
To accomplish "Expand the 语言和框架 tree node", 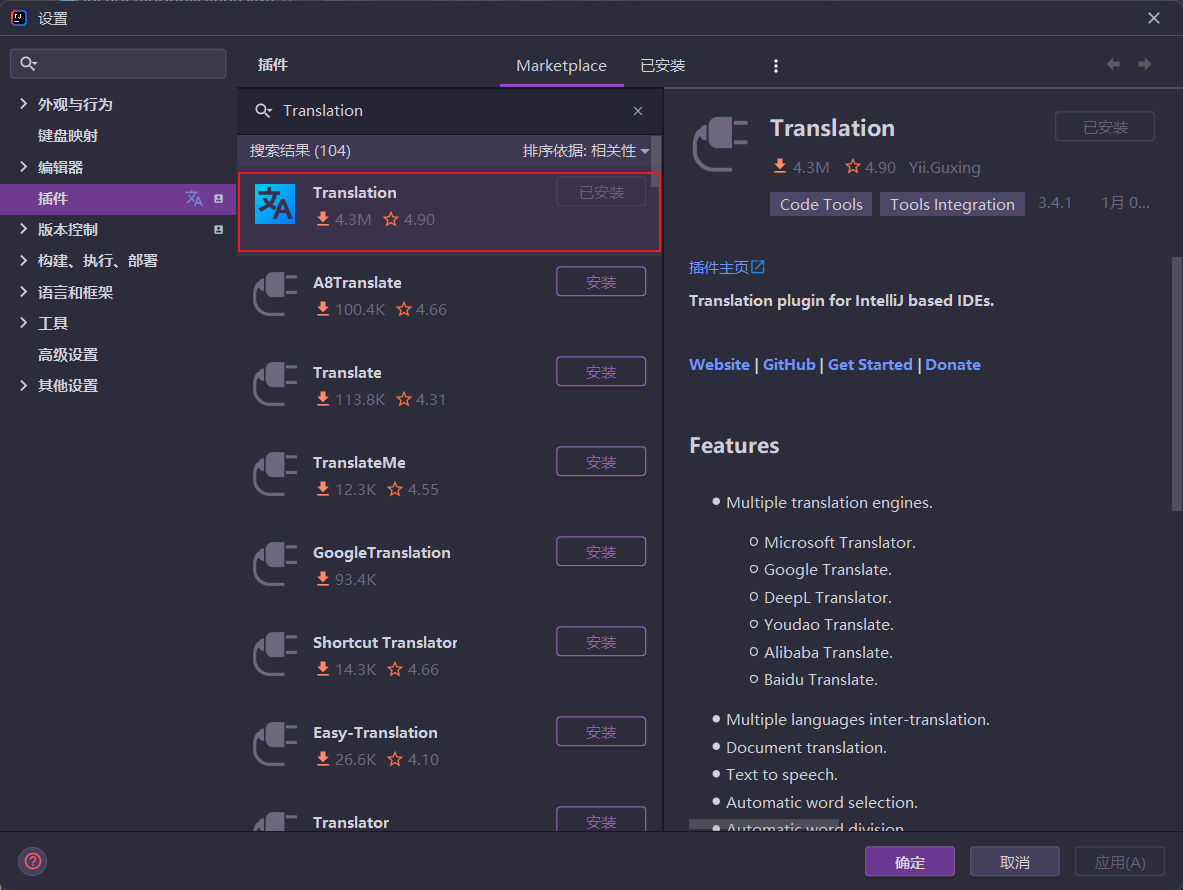I will 23,292.
